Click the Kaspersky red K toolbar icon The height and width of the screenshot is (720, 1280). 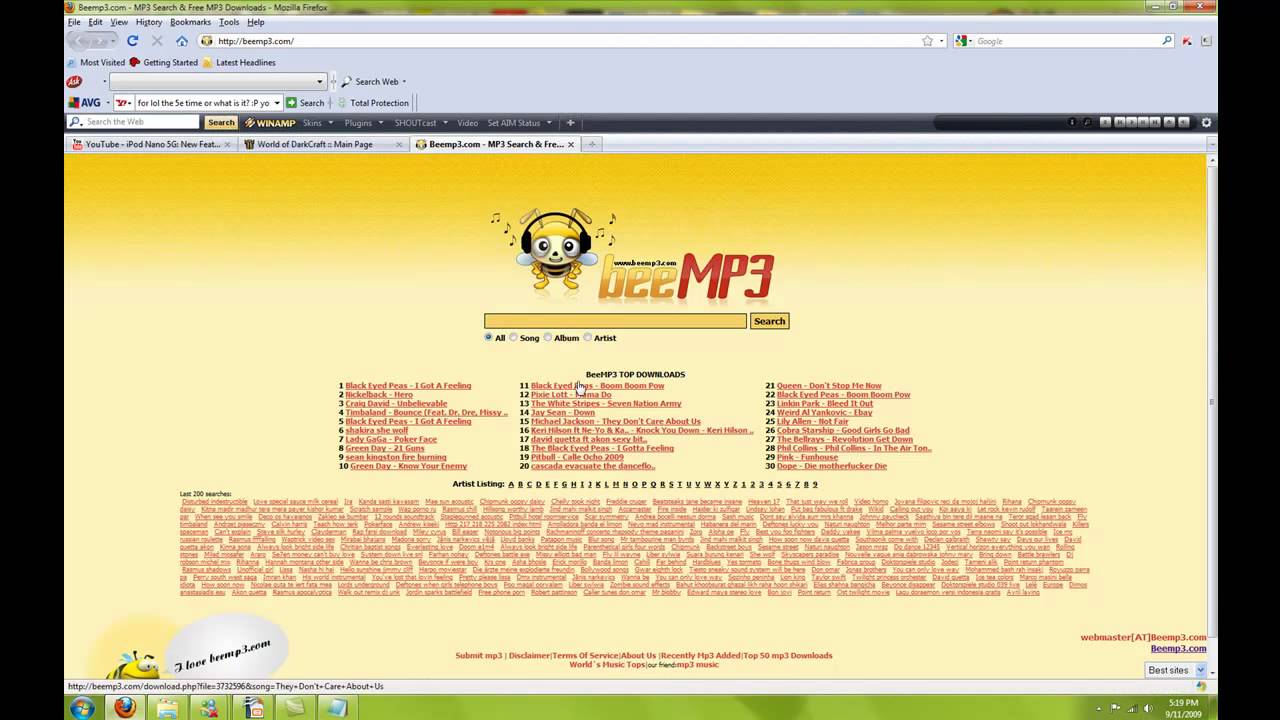click(1187, 41)
